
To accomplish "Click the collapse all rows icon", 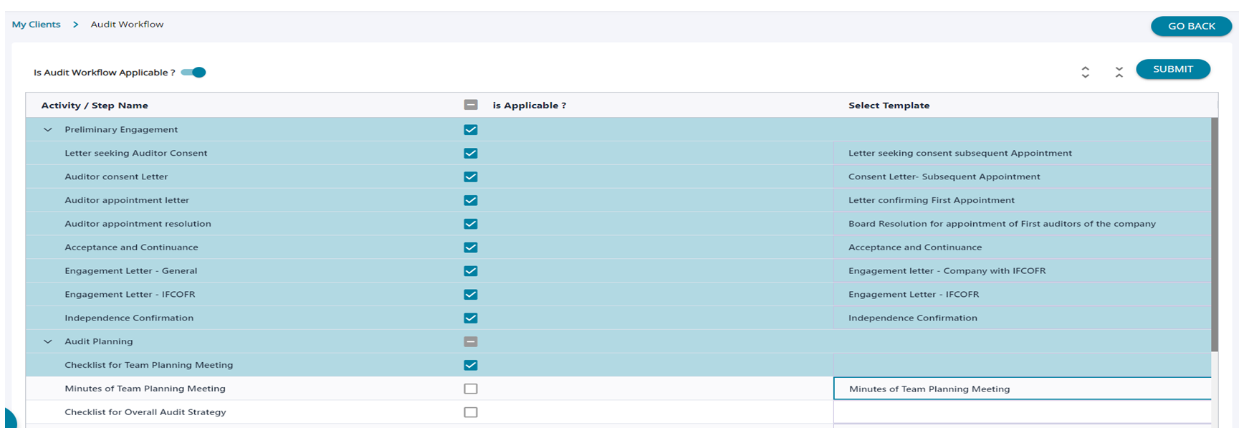I will [x=1119, y=71].
